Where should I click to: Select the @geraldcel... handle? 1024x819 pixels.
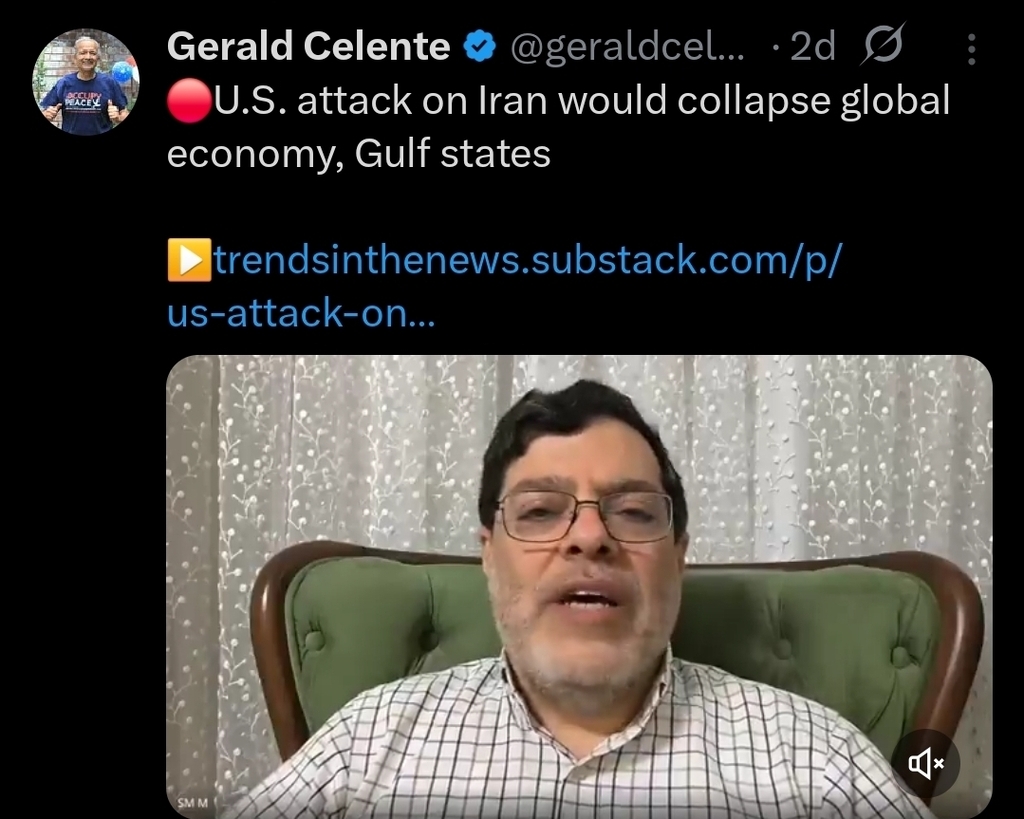(626, 48)
